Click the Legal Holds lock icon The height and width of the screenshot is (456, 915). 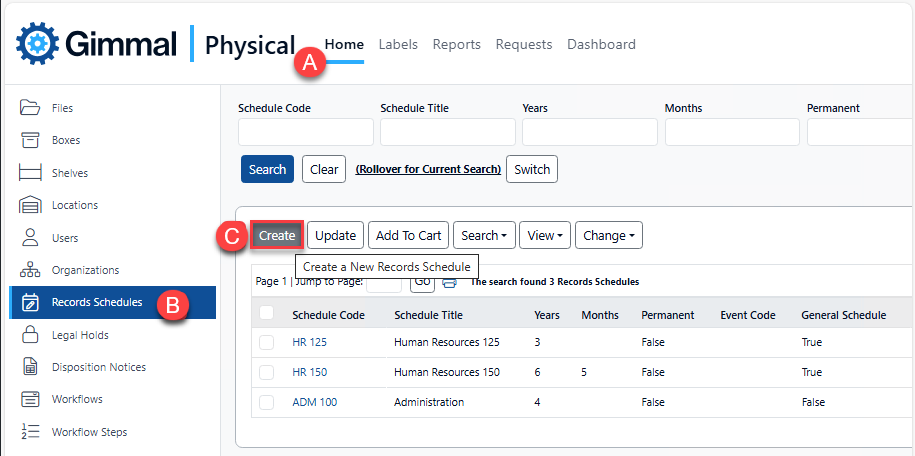pos(30,335)
